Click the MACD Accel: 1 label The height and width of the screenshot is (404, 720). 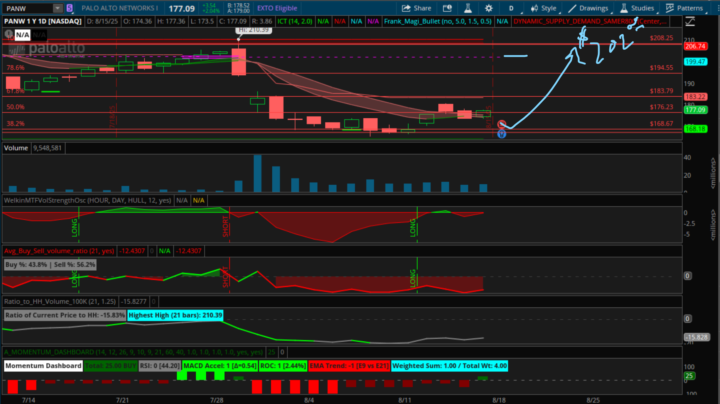[219, 366]
